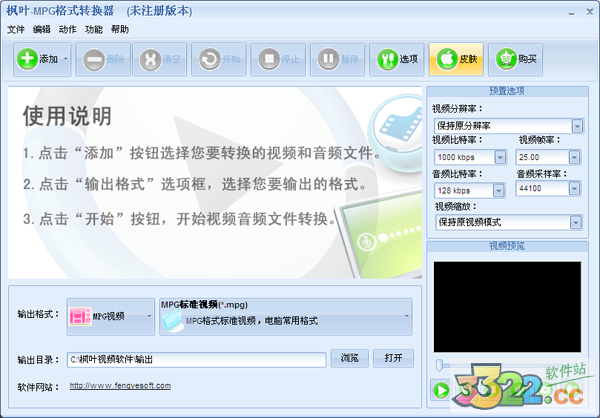Click the Skin (皮肤) apple icon

447,59
